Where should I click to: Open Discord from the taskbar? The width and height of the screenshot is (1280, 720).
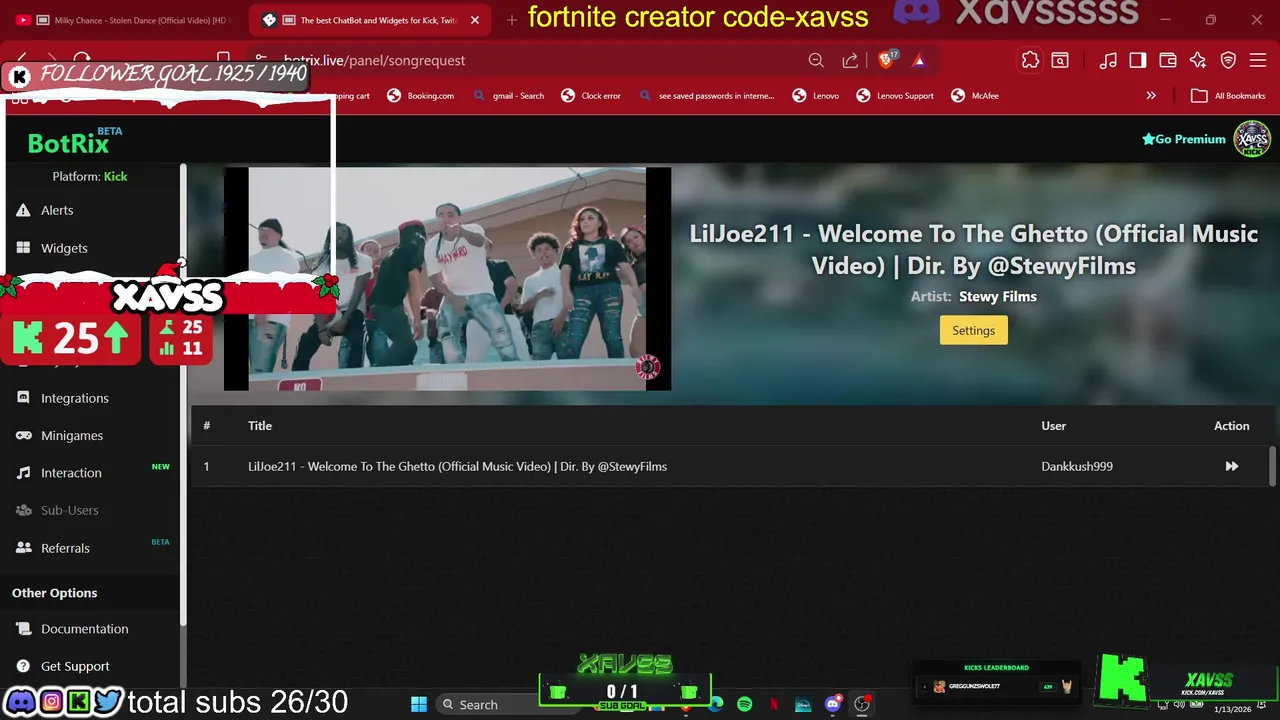click(832, 704)
